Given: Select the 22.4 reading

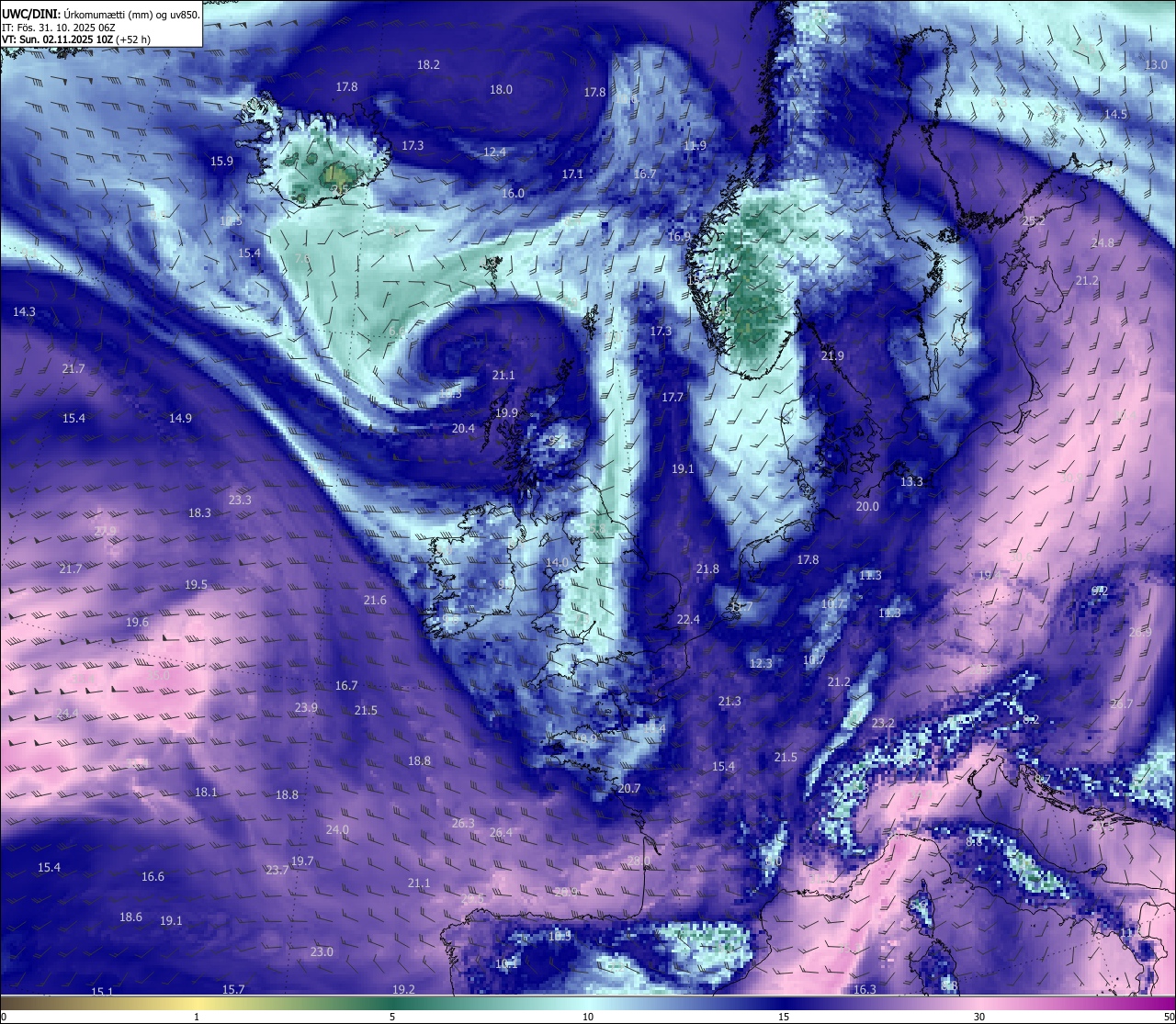Looking at the screenshot, I should point(688,619).
